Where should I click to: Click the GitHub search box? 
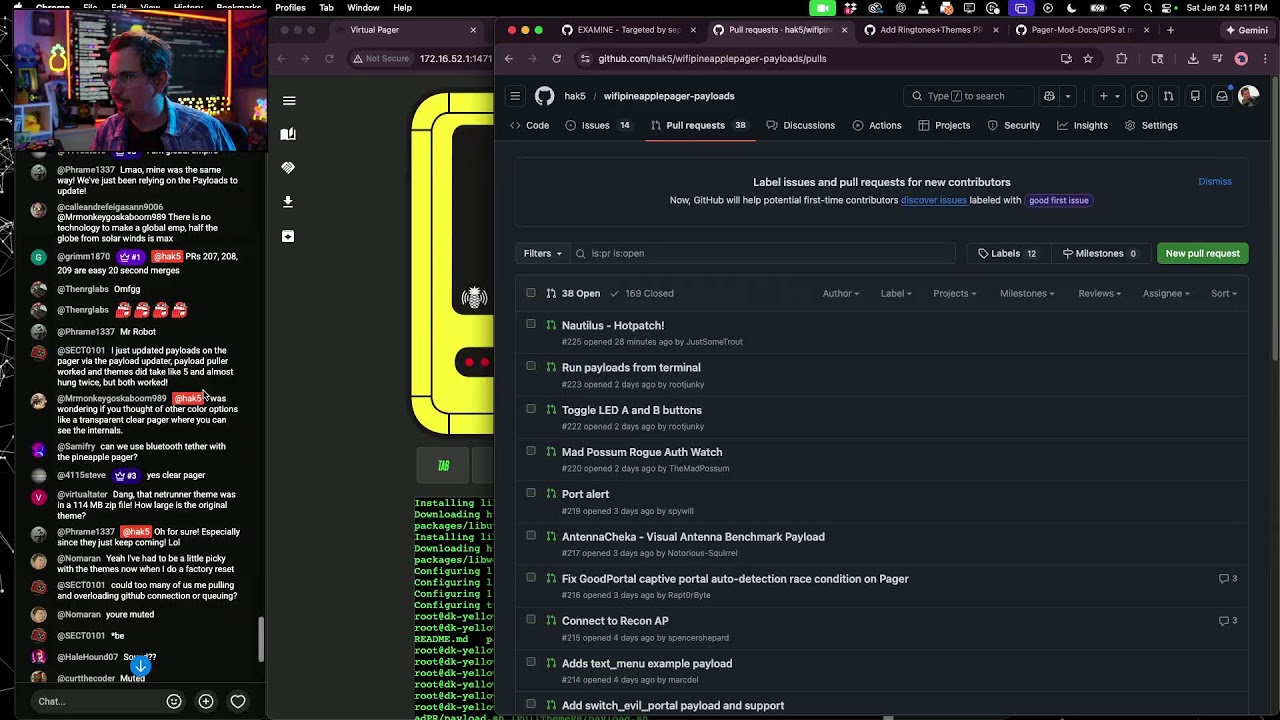coord(969,96)
